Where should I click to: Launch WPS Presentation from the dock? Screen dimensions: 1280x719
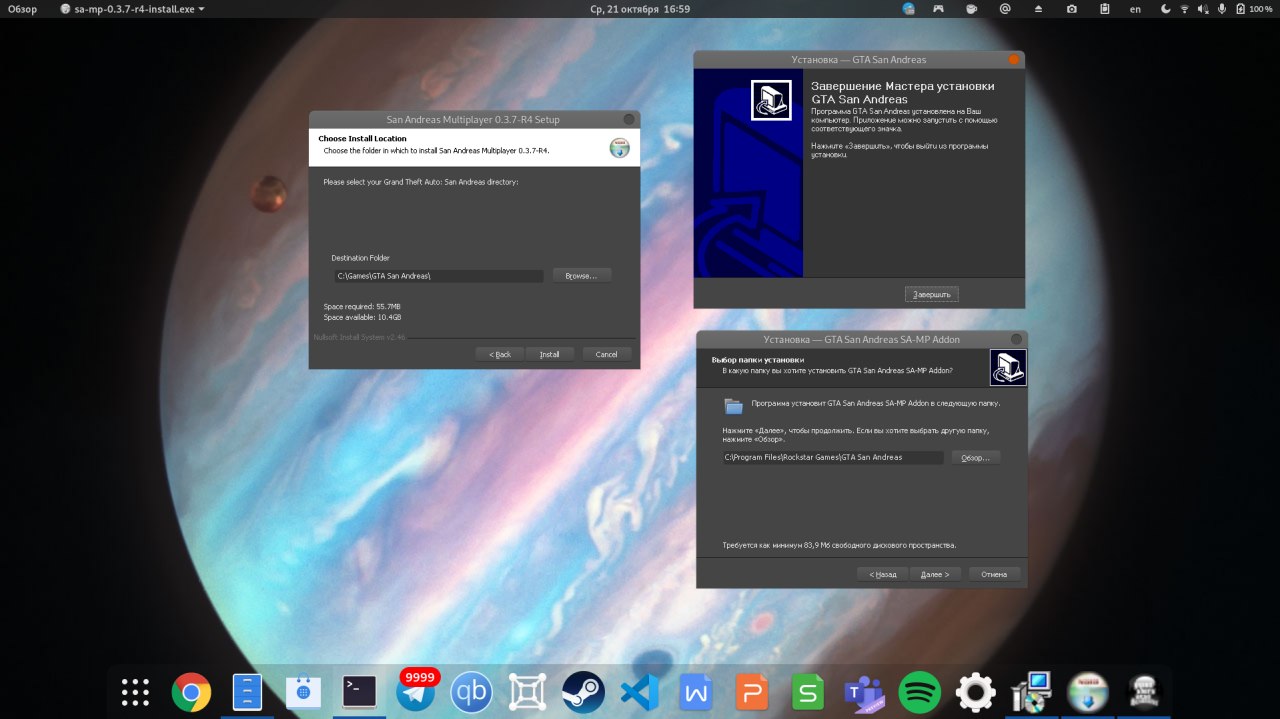751,692
